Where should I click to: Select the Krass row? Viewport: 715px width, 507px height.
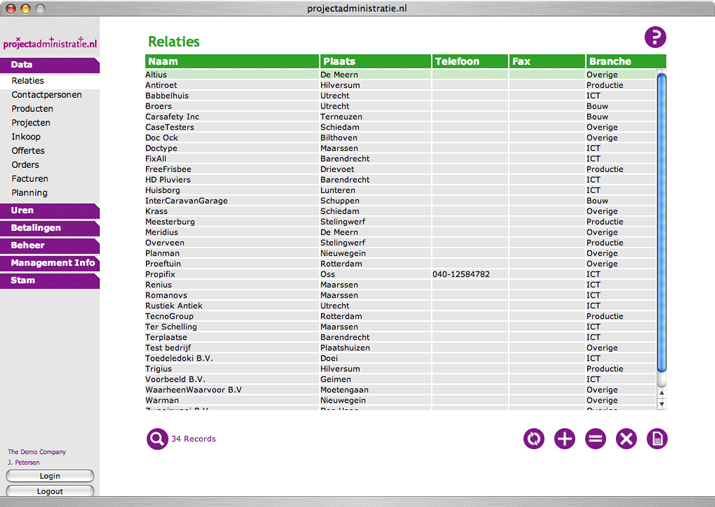point(400,211)
